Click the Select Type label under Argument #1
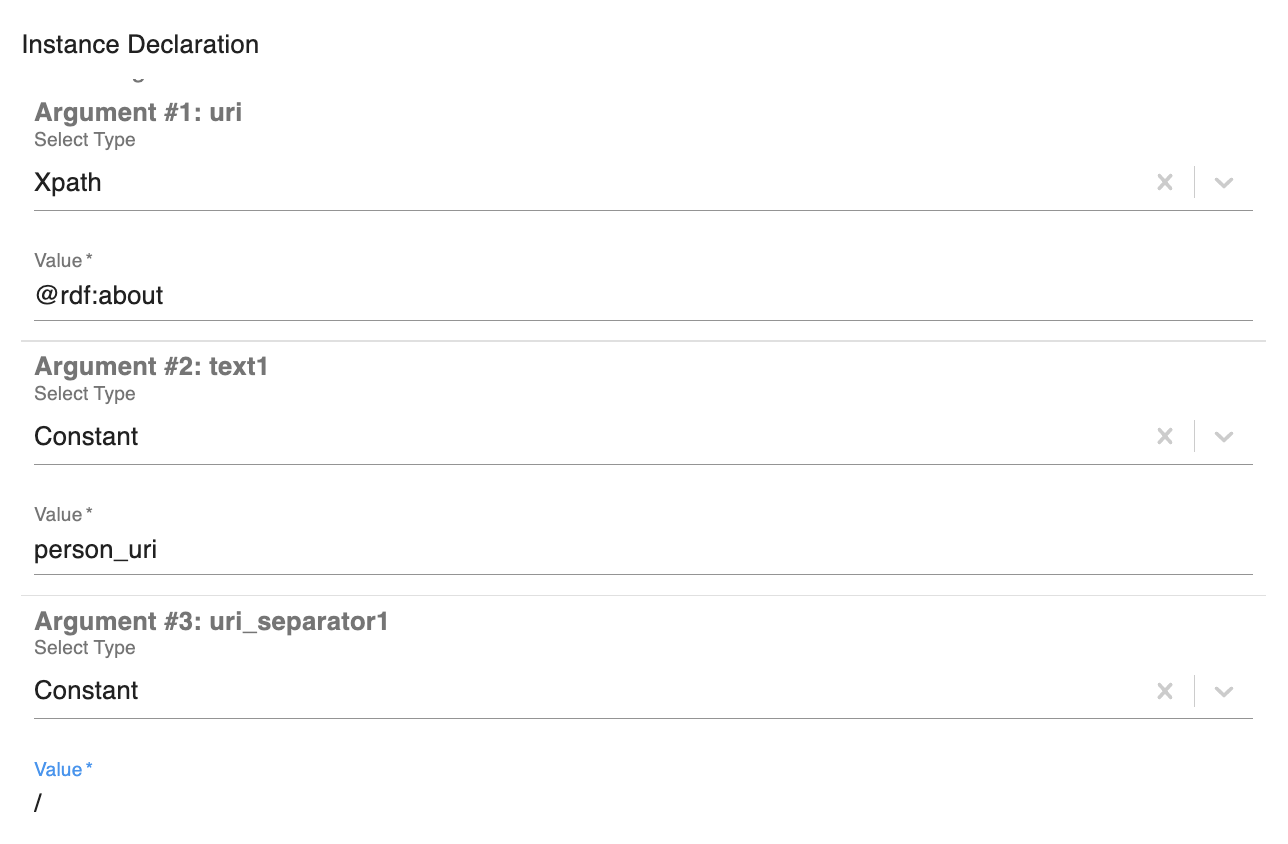1288x844 pixels. (x=85, y=140)
